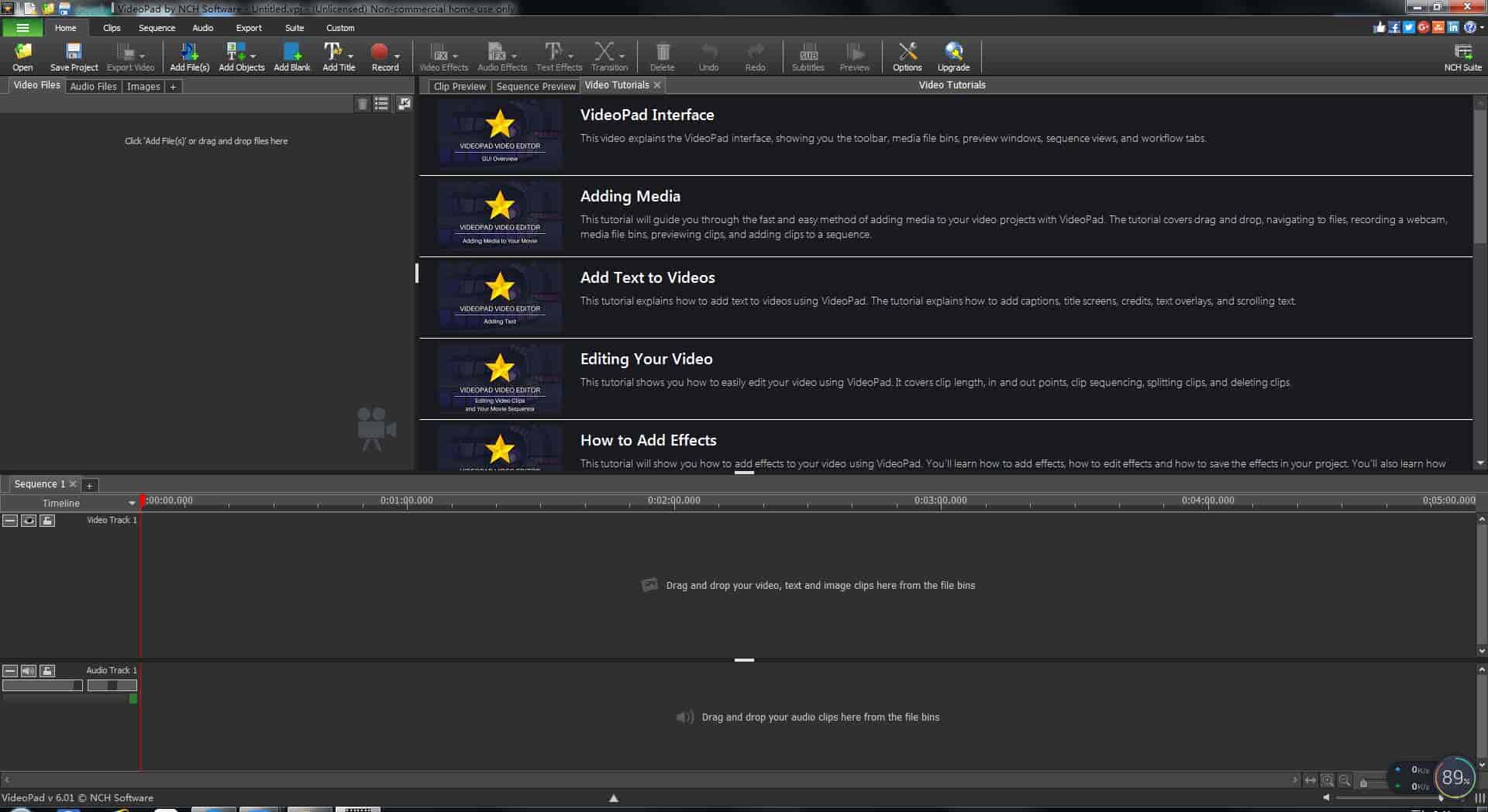Switch to the Sequence ribbon tab

coord(157,27)
